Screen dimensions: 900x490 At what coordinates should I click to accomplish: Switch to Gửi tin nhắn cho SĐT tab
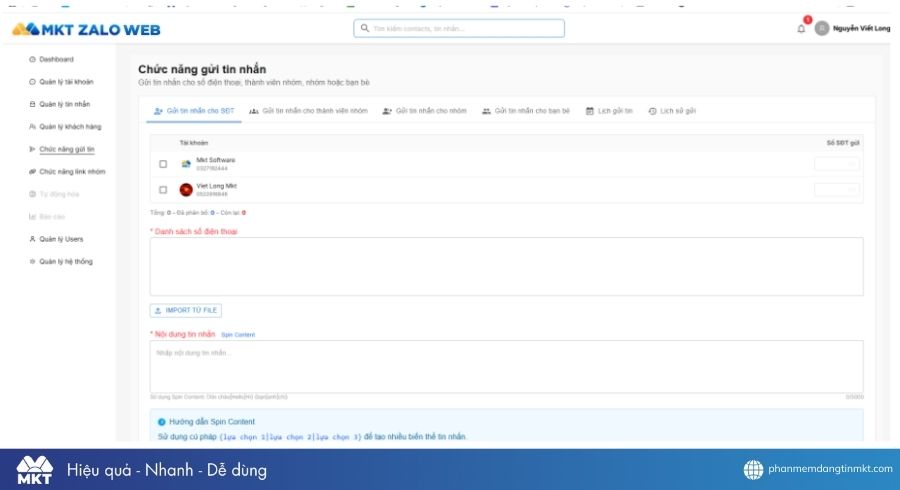(194, 111)
